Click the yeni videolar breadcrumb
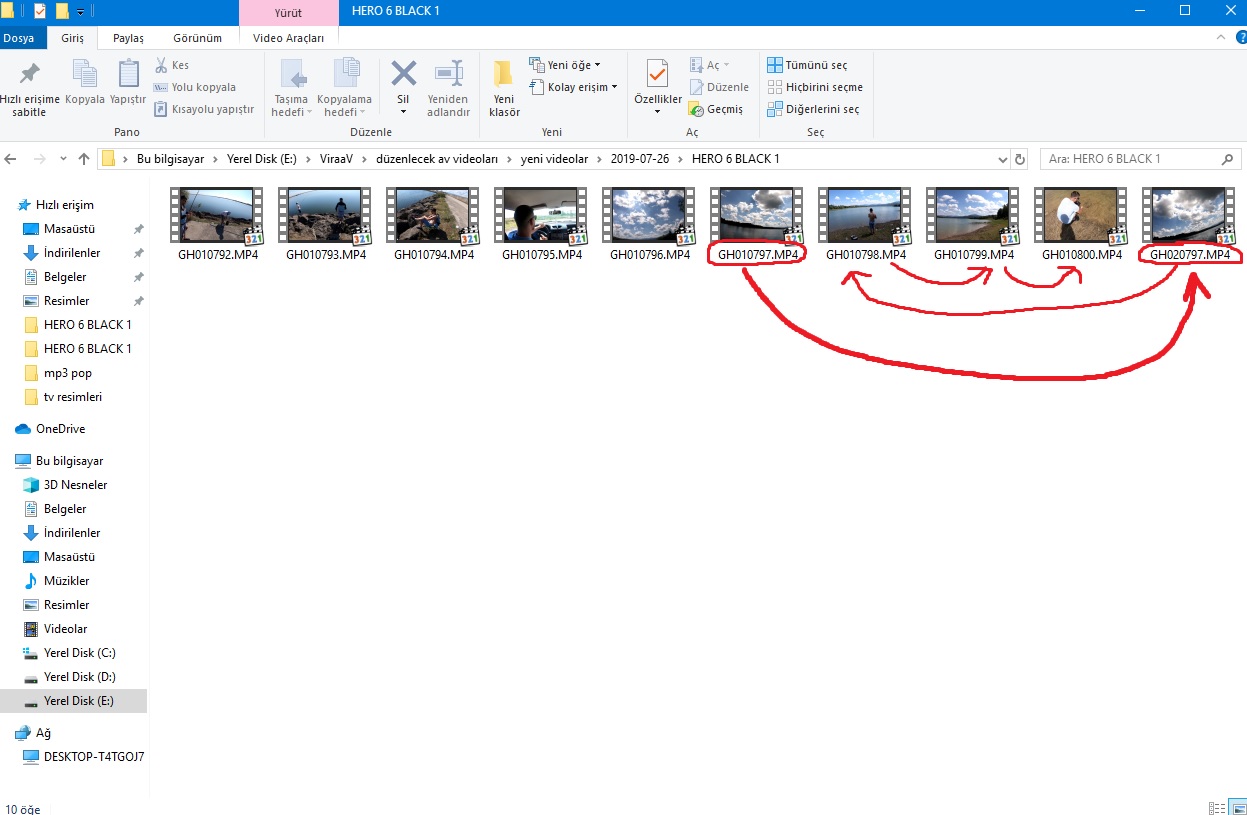 coord(555,159)
